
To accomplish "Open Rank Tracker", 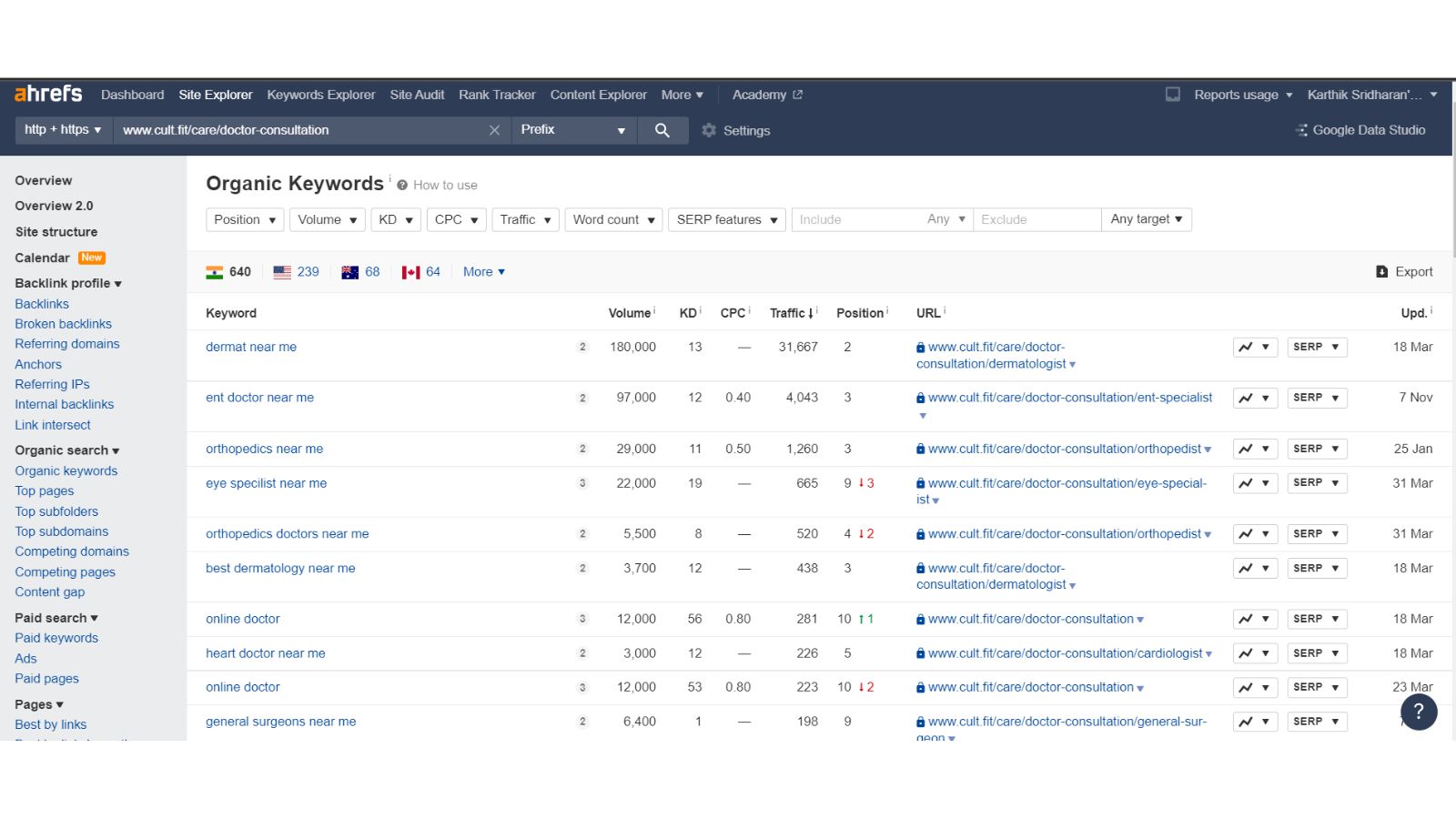I will [x=497, y=95].
